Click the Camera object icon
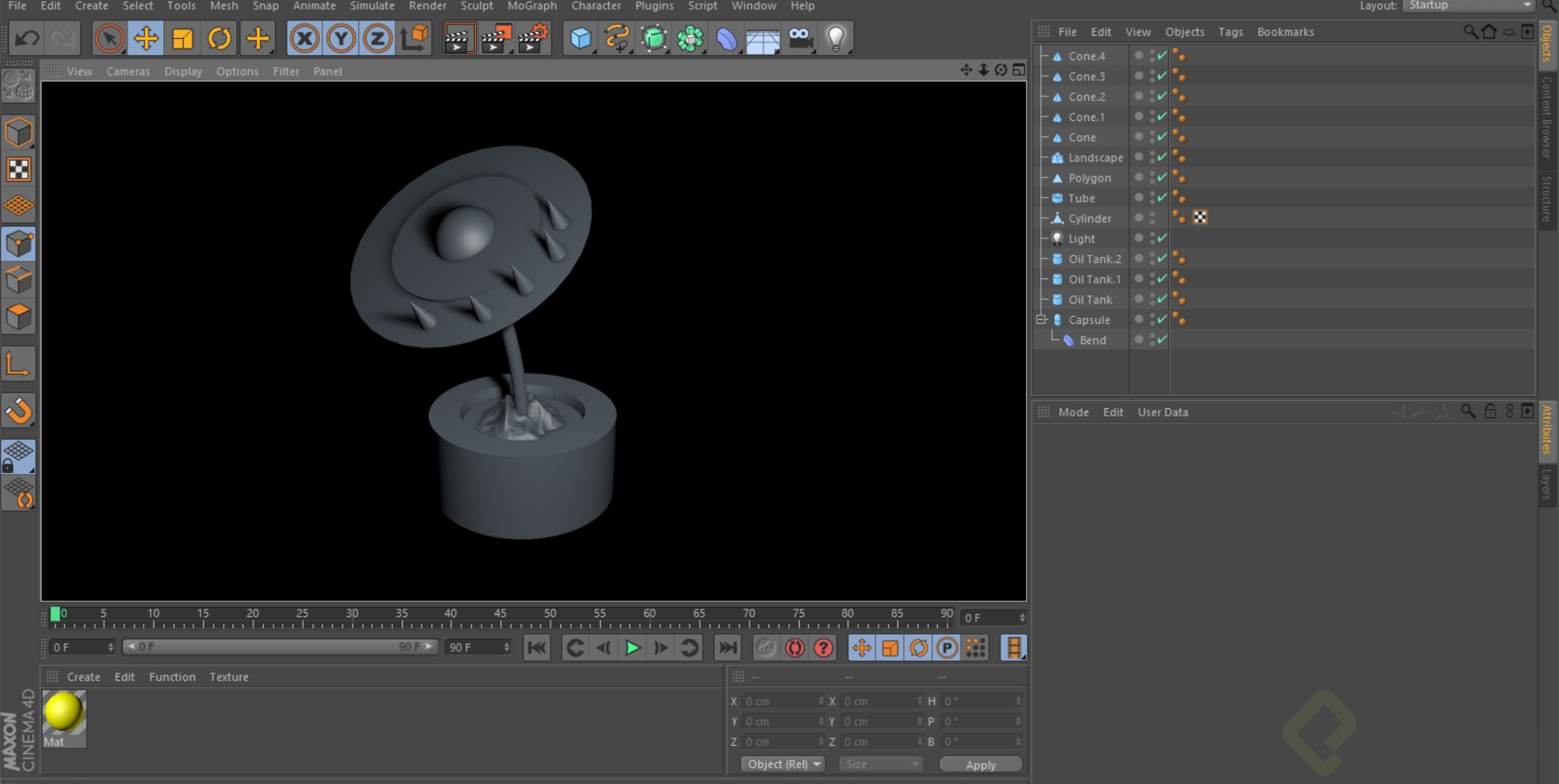Screen dimensions: 1559x784 click(800, 38)
